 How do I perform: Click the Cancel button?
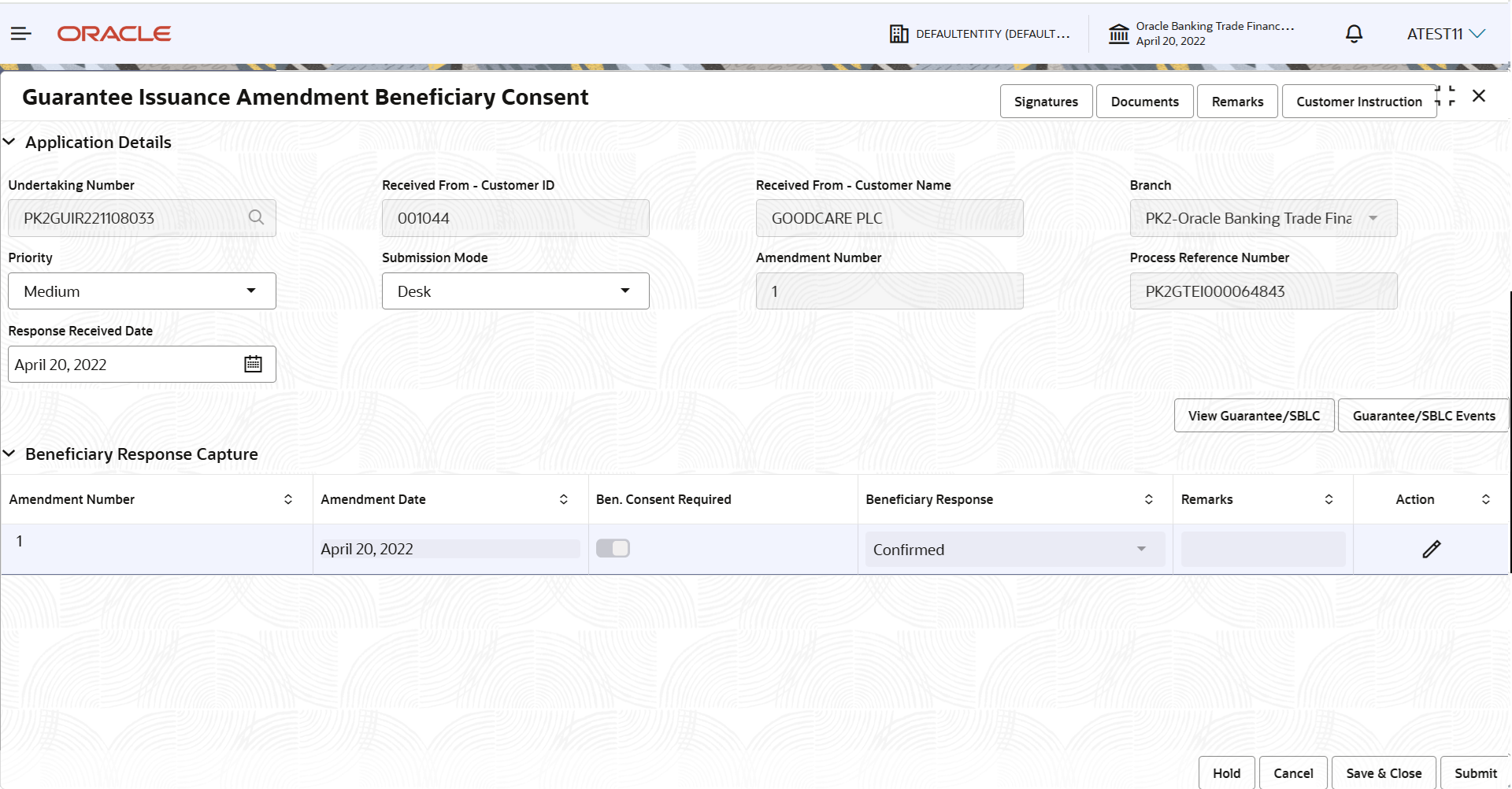click(x=1294, y=773)
